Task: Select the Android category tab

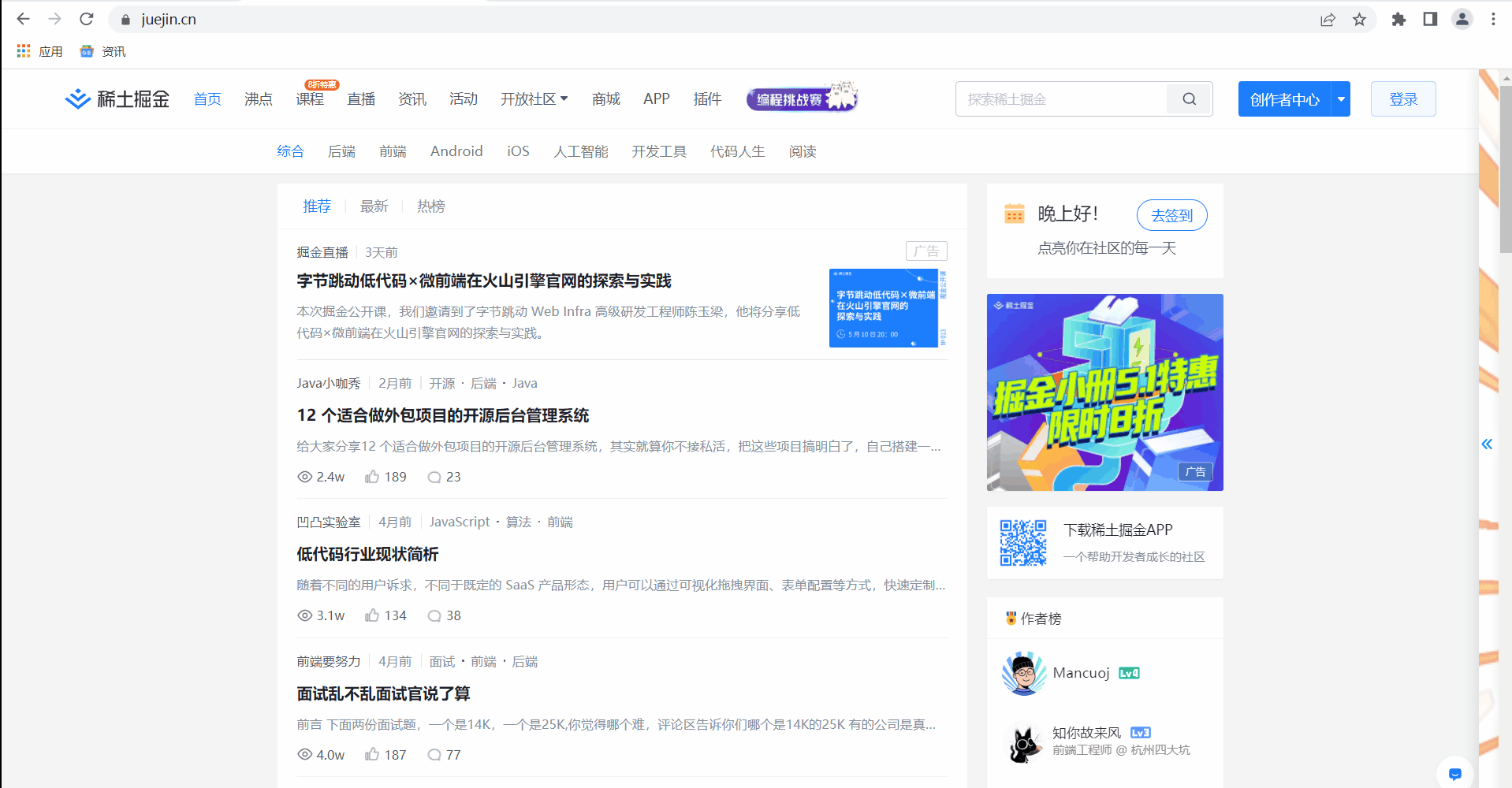Action: click(456, 151)
